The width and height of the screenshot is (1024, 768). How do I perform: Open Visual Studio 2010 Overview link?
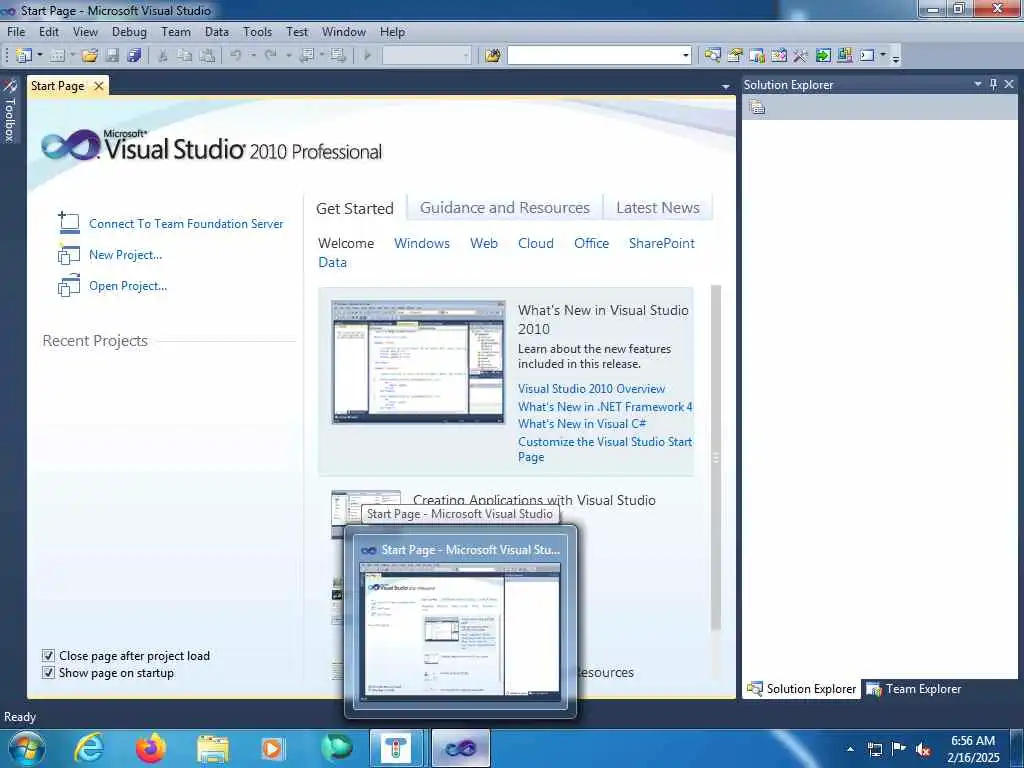(592, 389)
